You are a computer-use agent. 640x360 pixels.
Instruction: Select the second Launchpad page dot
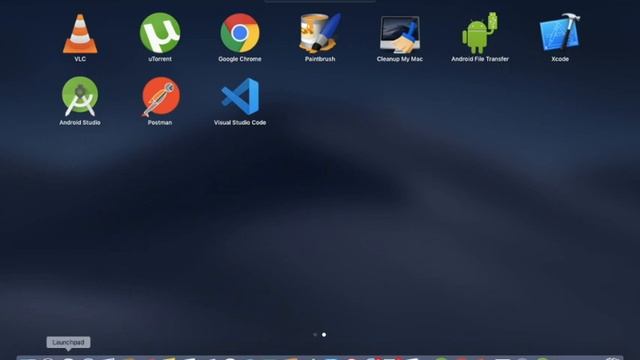coord(324,335)
